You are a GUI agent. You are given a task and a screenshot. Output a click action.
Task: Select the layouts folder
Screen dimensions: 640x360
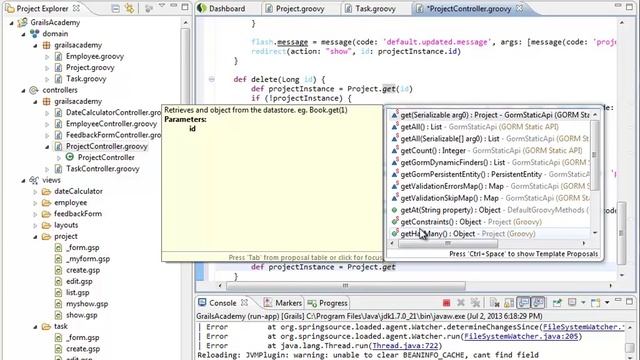[x=66, y=225]
